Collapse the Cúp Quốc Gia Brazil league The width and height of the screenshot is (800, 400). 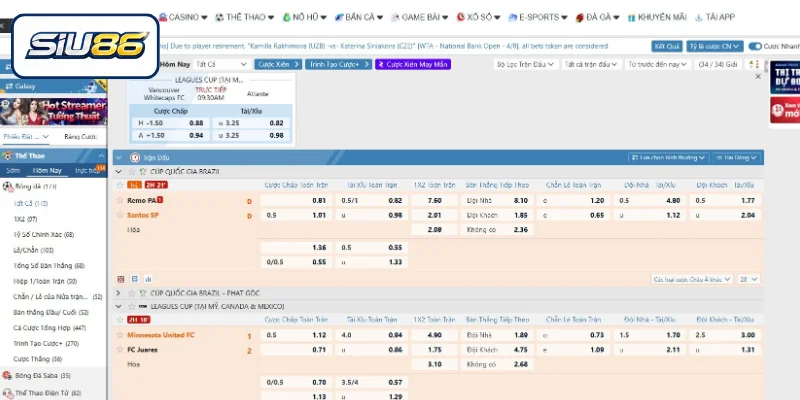click(x=118, y=172)
